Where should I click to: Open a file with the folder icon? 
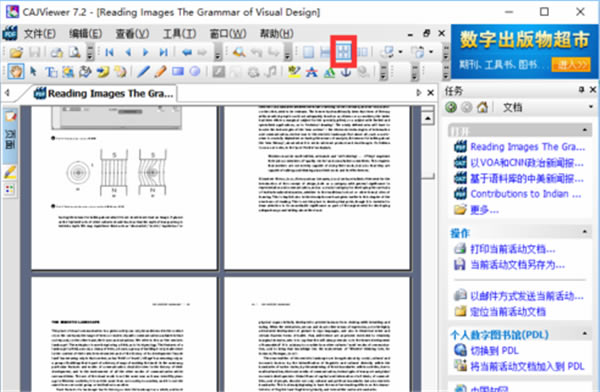click(16, 52)
